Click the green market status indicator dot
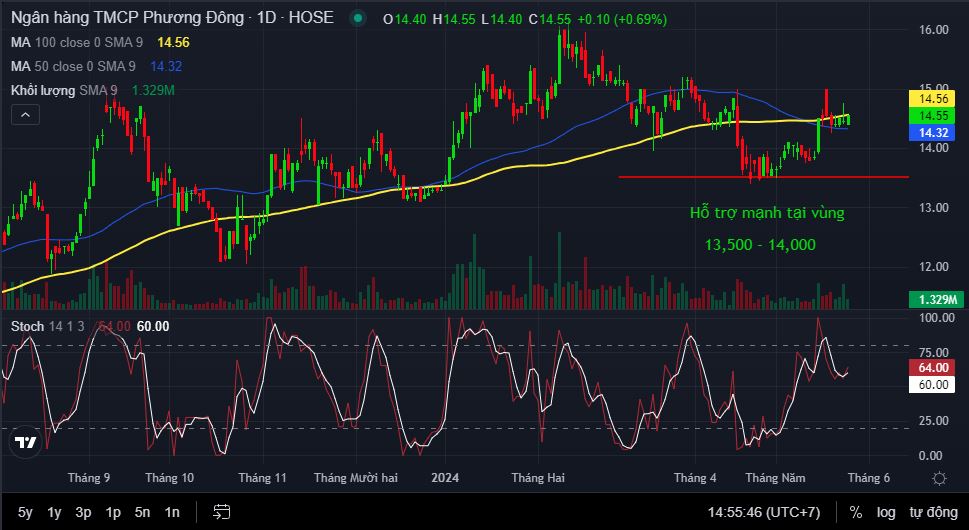The image size is (969, 530). (357, 19)
